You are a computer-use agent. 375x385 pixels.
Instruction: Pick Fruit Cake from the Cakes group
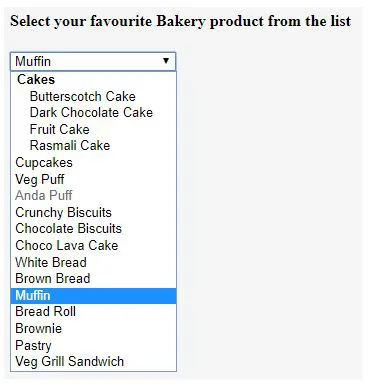tap(94, 129)
